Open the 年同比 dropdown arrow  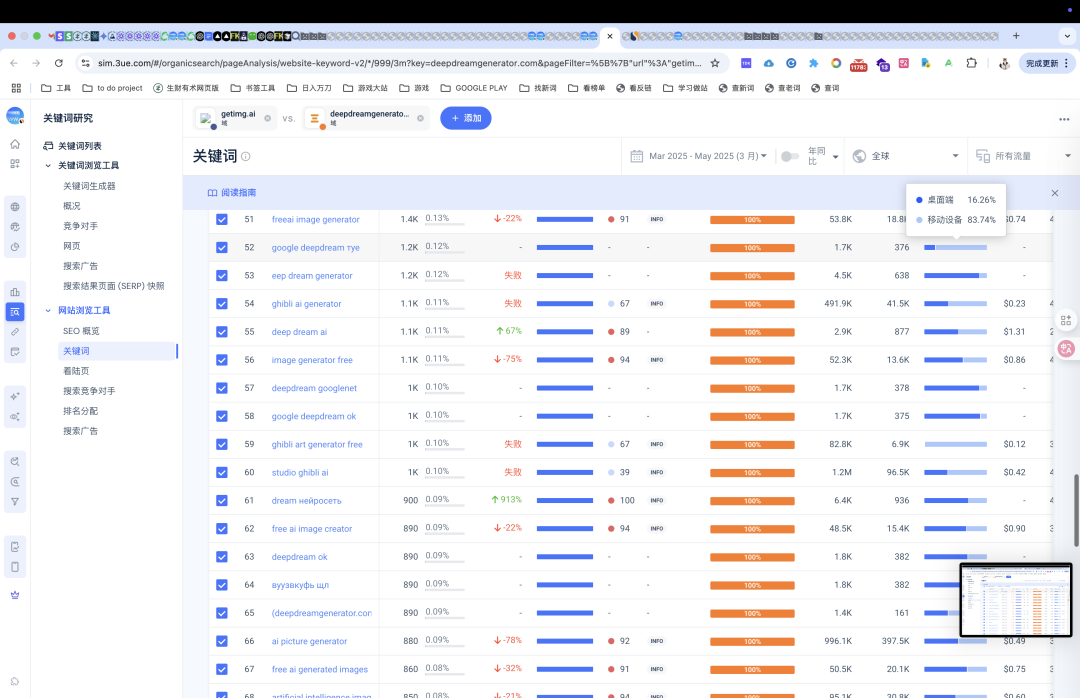pyautogui.click(x=835, y=157)
